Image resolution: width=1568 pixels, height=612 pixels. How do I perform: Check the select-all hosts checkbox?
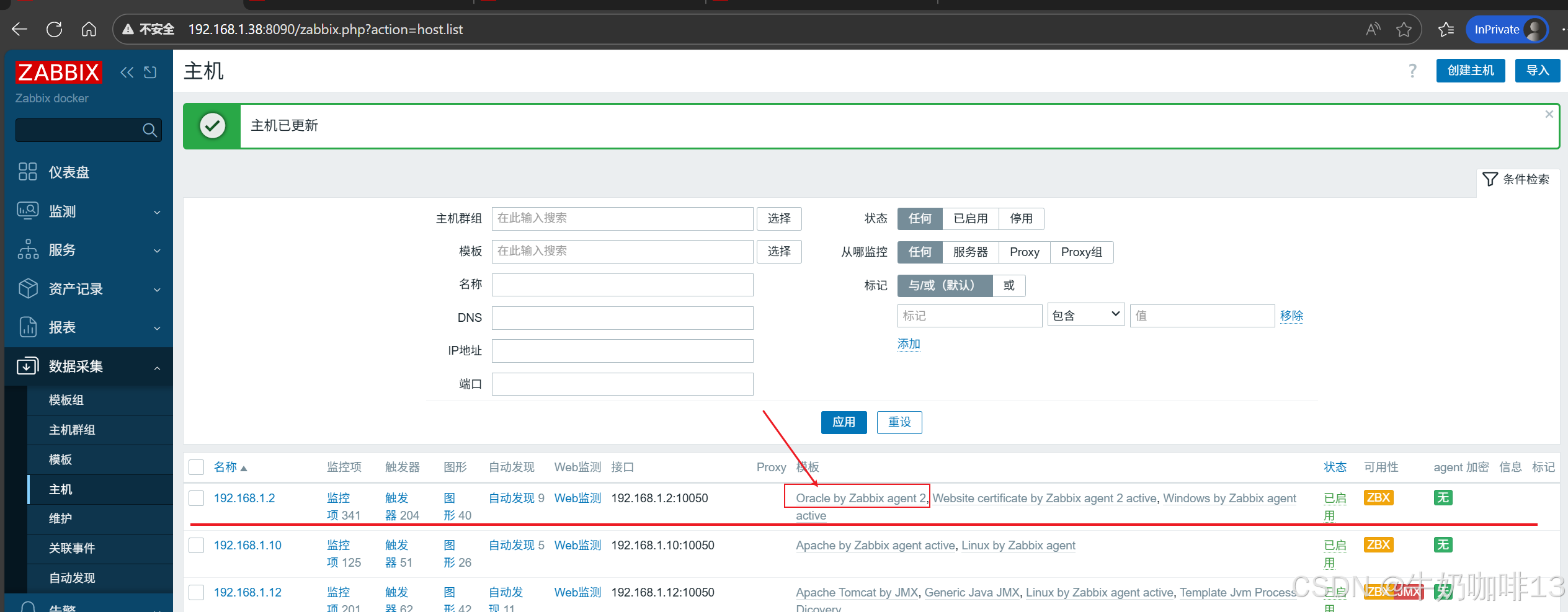(197, 467)
